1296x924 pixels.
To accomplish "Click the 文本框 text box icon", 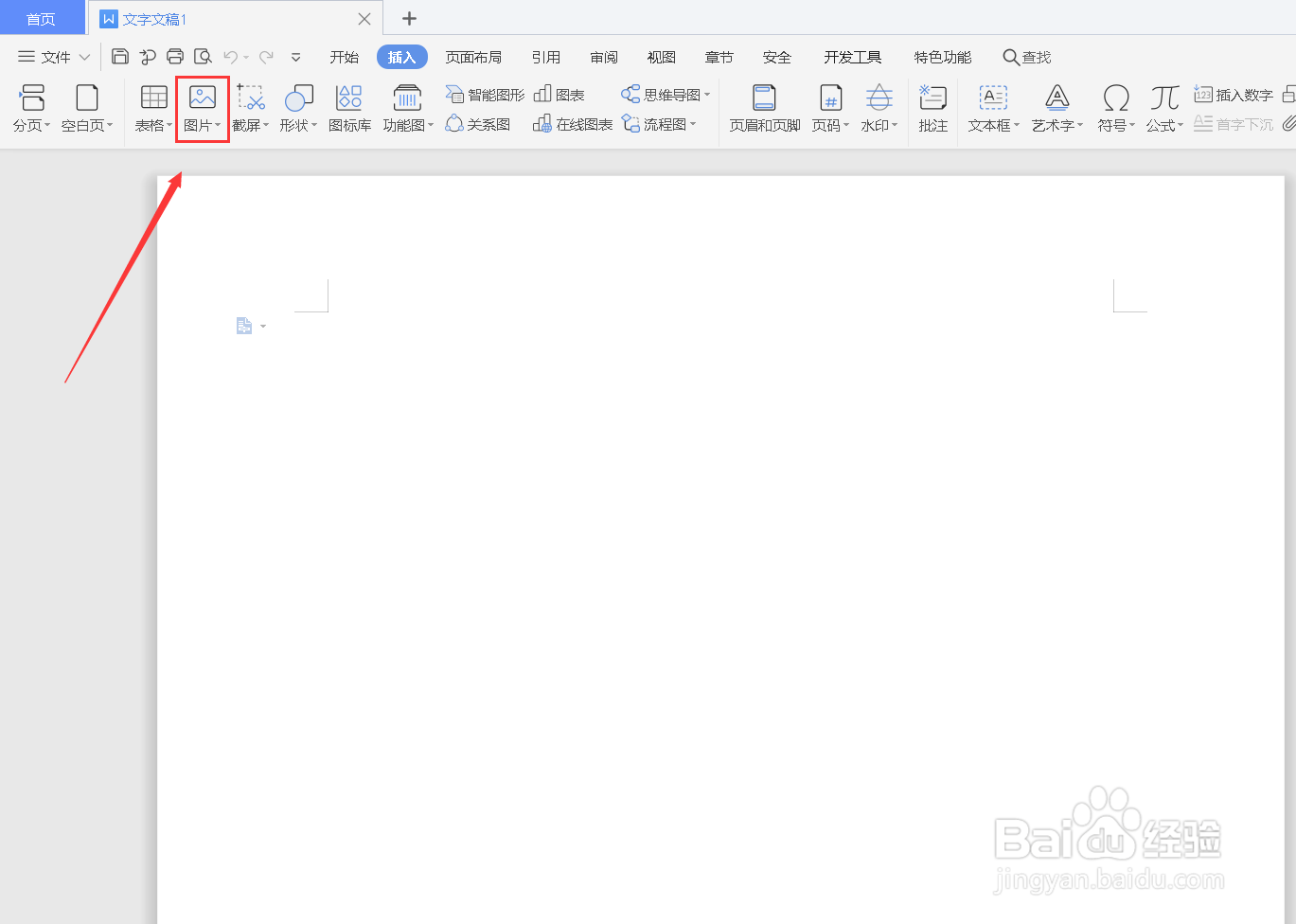I will tap(993, 98).
